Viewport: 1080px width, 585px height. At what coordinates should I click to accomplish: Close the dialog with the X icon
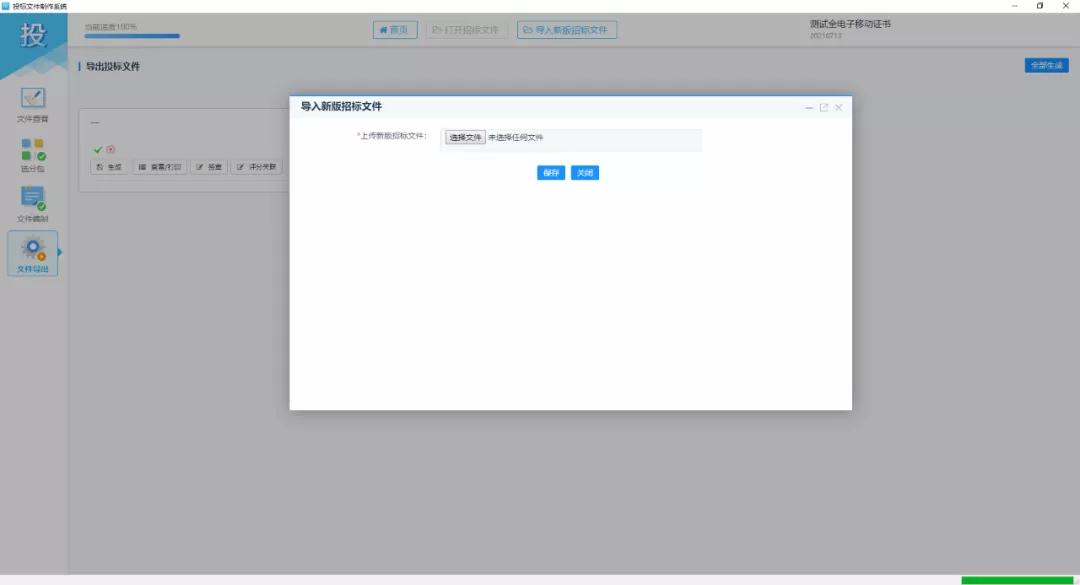839,107
